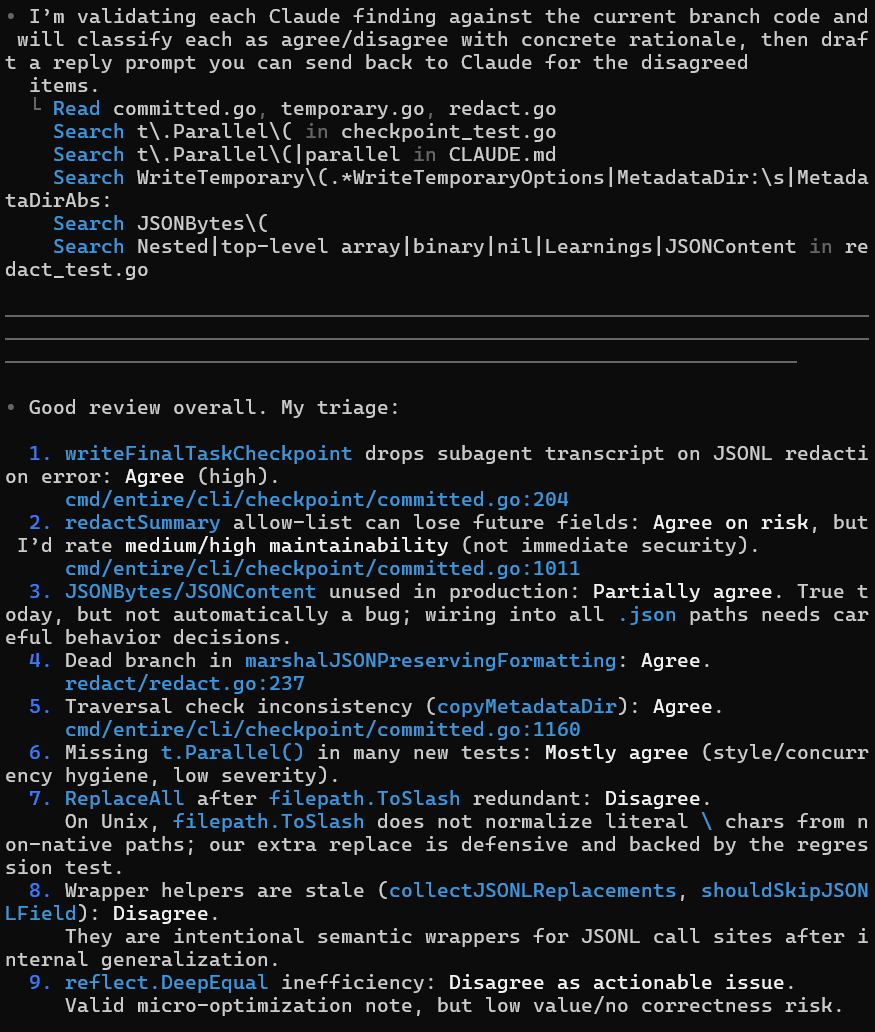Click 'medium/high maintainability' in item 2
Screen dimensions: 875x1032
pos(287,546)
